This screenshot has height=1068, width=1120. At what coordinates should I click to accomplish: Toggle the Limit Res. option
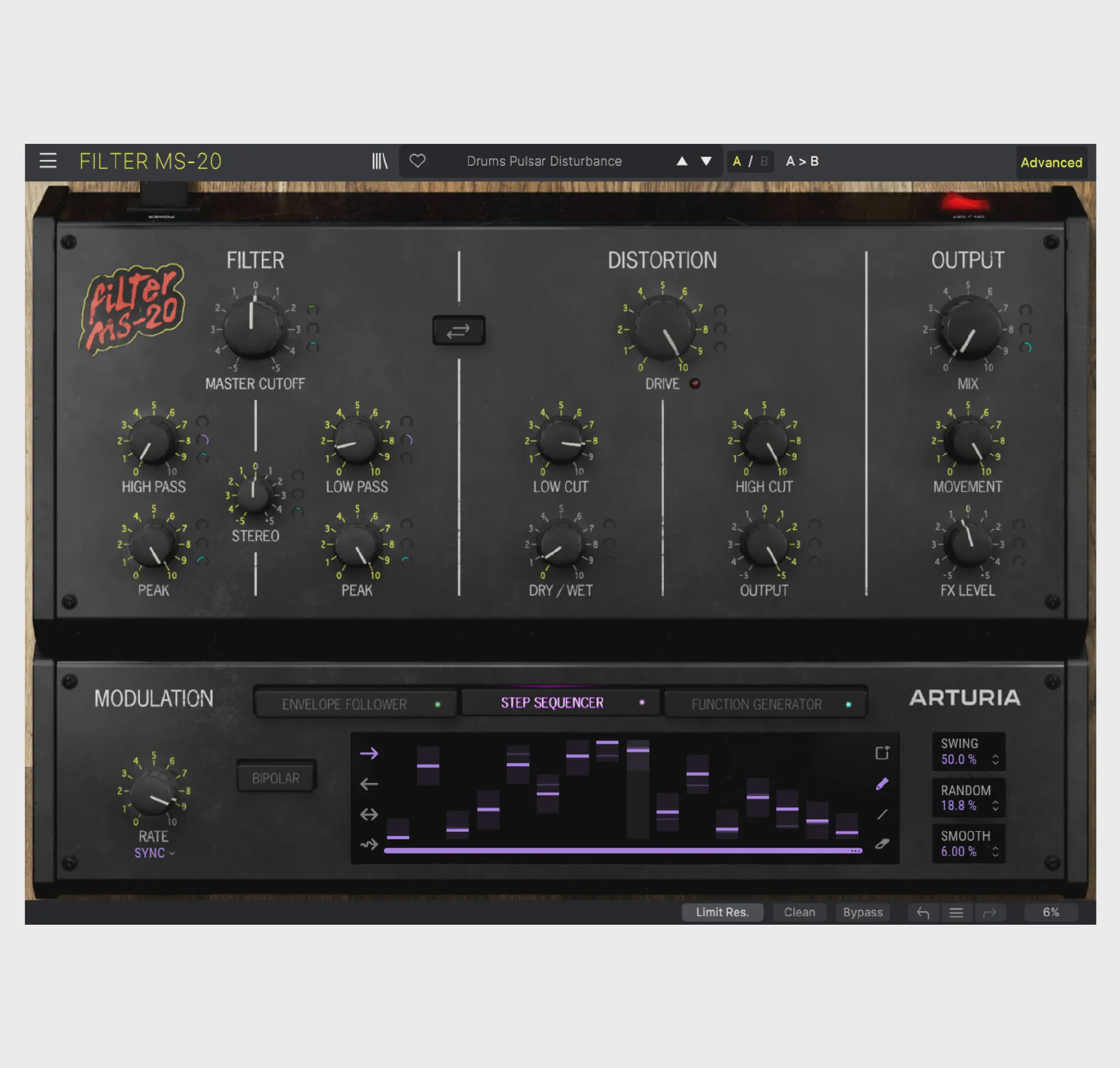722,912
